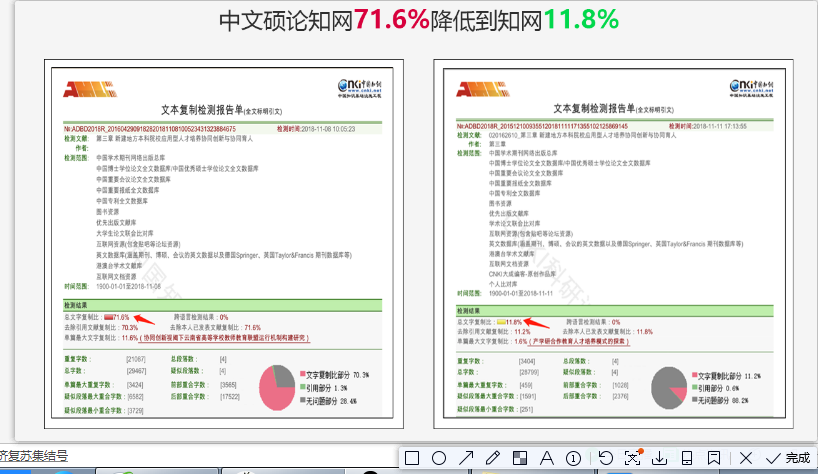Click the right report's pie chart
The width and height of the screenshot is (818, 474).
[669, 387]
